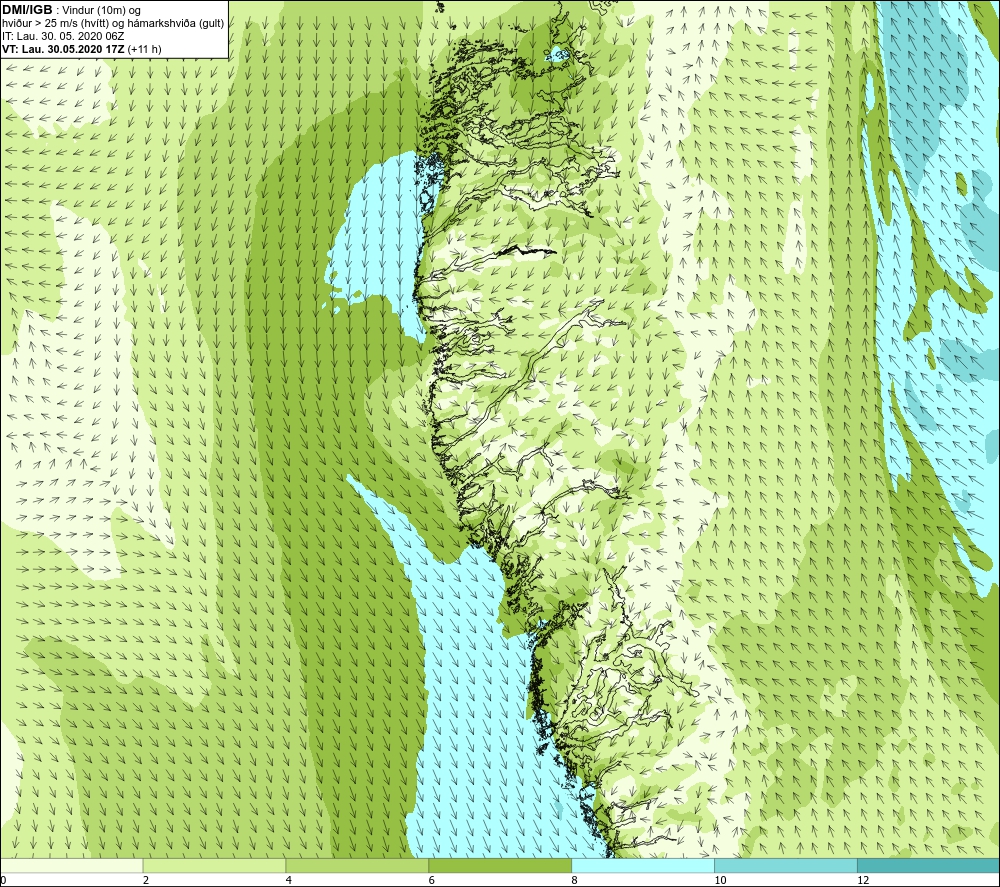The width and height of the screenshot is (1000, 887).
Task: Click the 2–4 m/s light green legend swatch
Action: [x=214, y=865]
